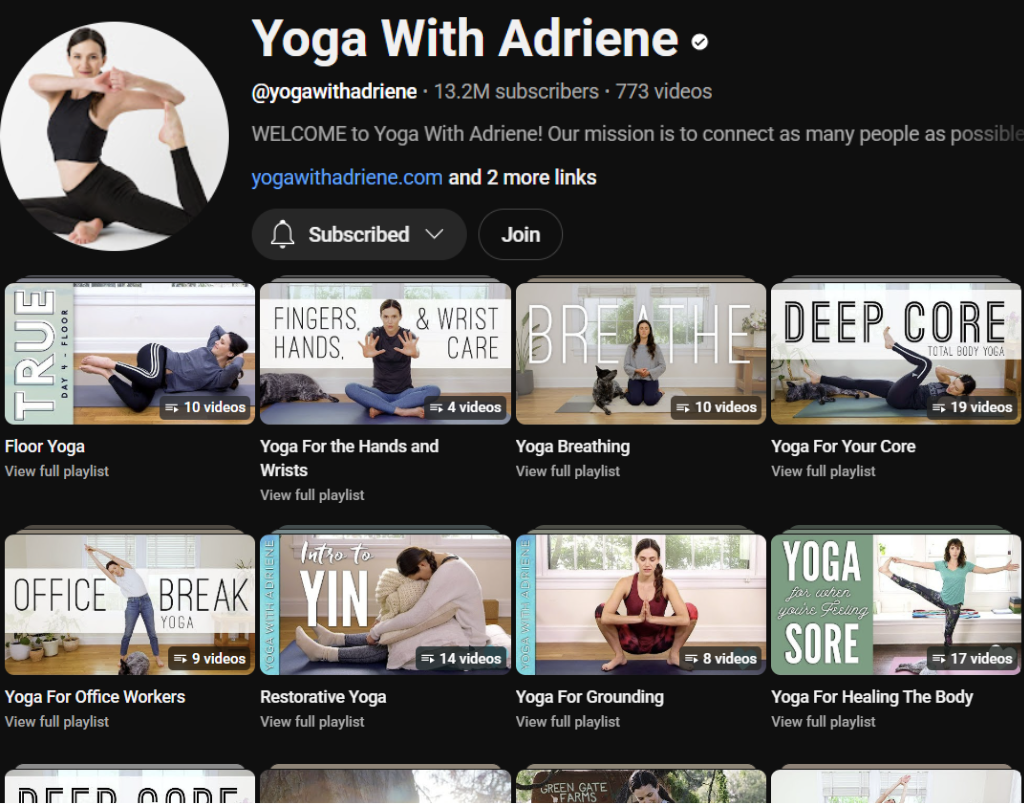View full playlist under Yoga For the Hands and Wrists

coord(312,496)
